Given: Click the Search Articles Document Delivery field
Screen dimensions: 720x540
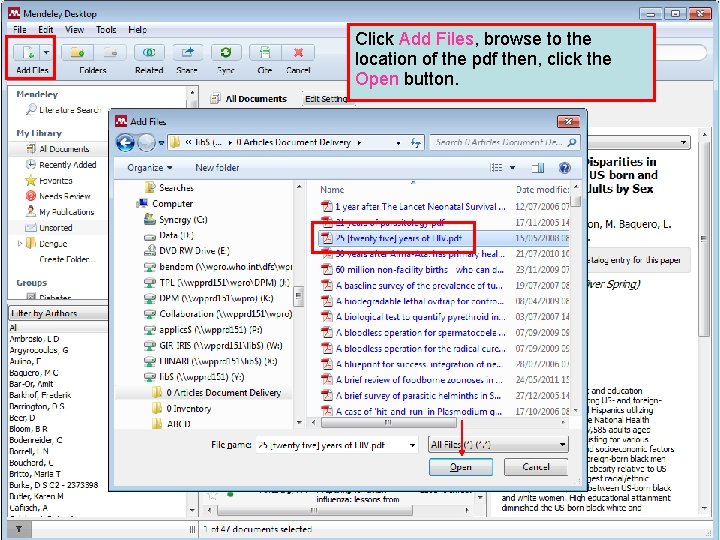Looking at the screenshot, I should [x=505, y=142].
